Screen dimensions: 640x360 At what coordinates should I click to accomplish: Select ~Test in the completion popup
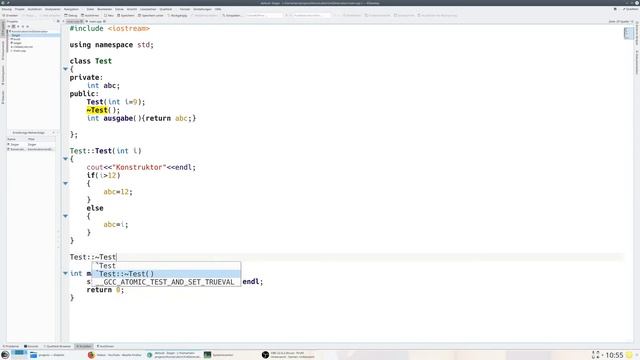[166, 266]
